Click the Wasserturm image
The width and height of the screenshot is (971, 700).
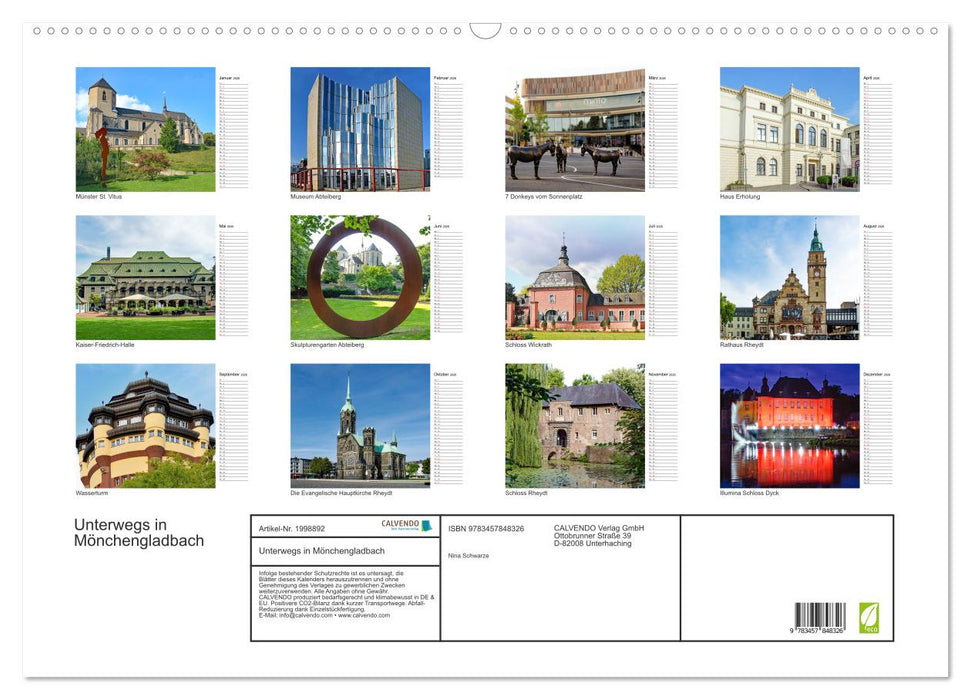147,425
